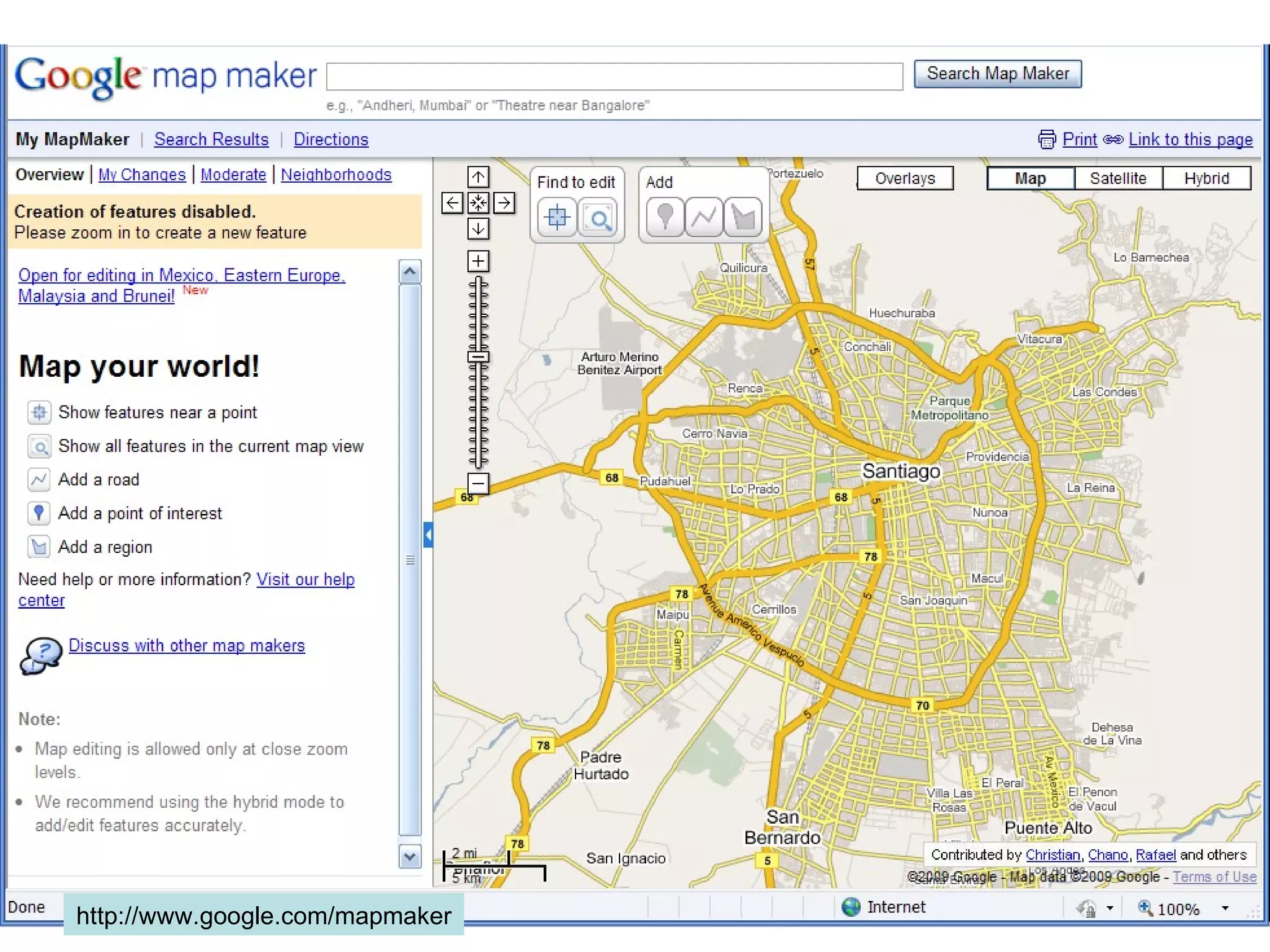Choose the Add region tool in Add toolbar
Image resolution: width=1270 pixels, height=952 pixels.
(x=743, y=218)
